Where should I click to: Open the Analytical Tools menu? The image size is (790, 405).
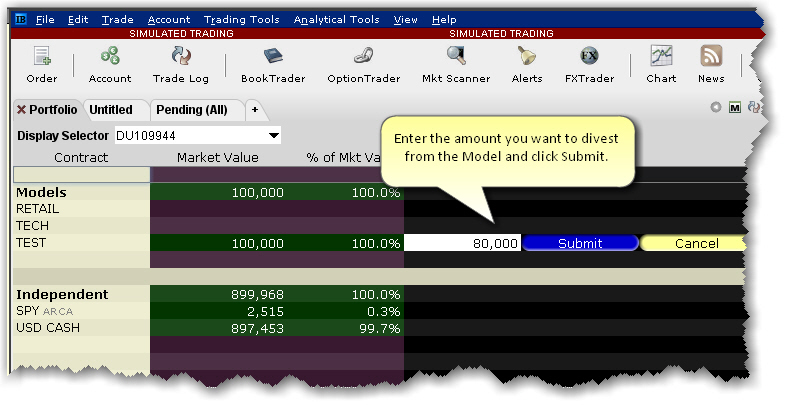(336, 19)
